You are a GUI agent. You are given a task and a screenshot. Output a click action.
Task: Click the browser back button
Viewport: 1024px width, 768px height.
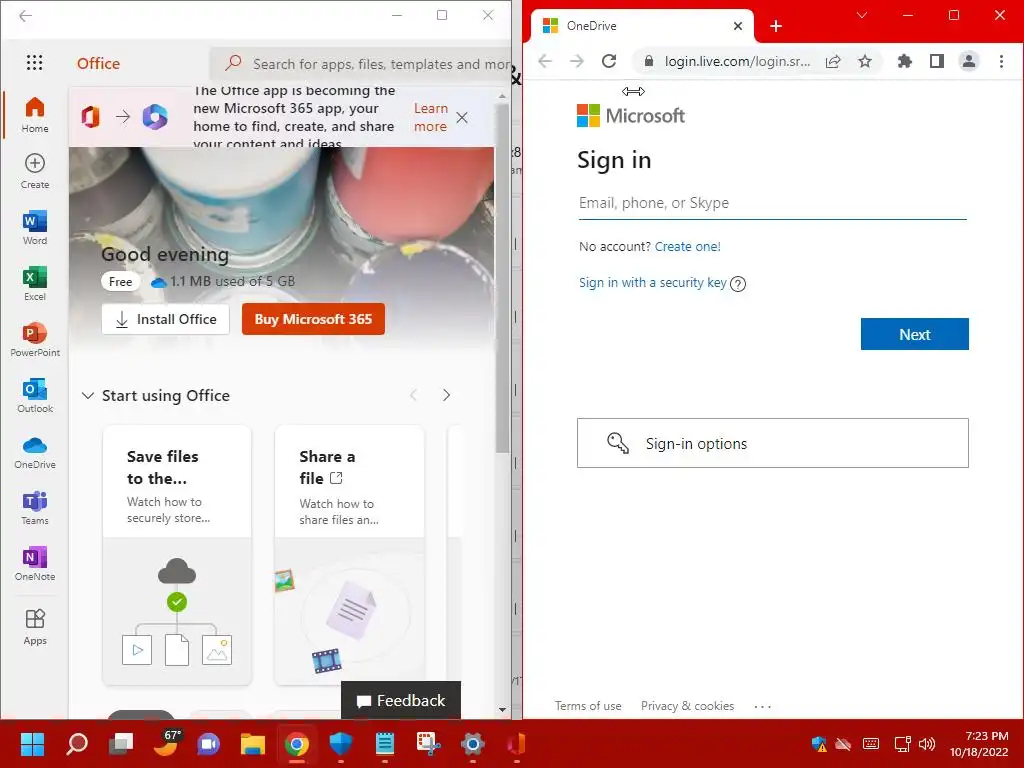coord(545,61)
